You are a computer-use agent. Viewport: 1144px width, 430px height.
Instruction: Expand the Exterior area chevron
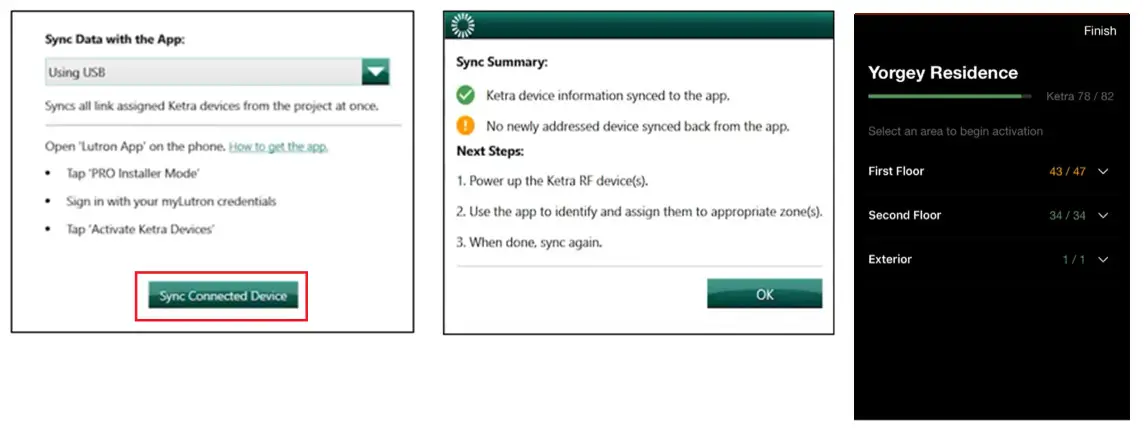point(1103,259)
